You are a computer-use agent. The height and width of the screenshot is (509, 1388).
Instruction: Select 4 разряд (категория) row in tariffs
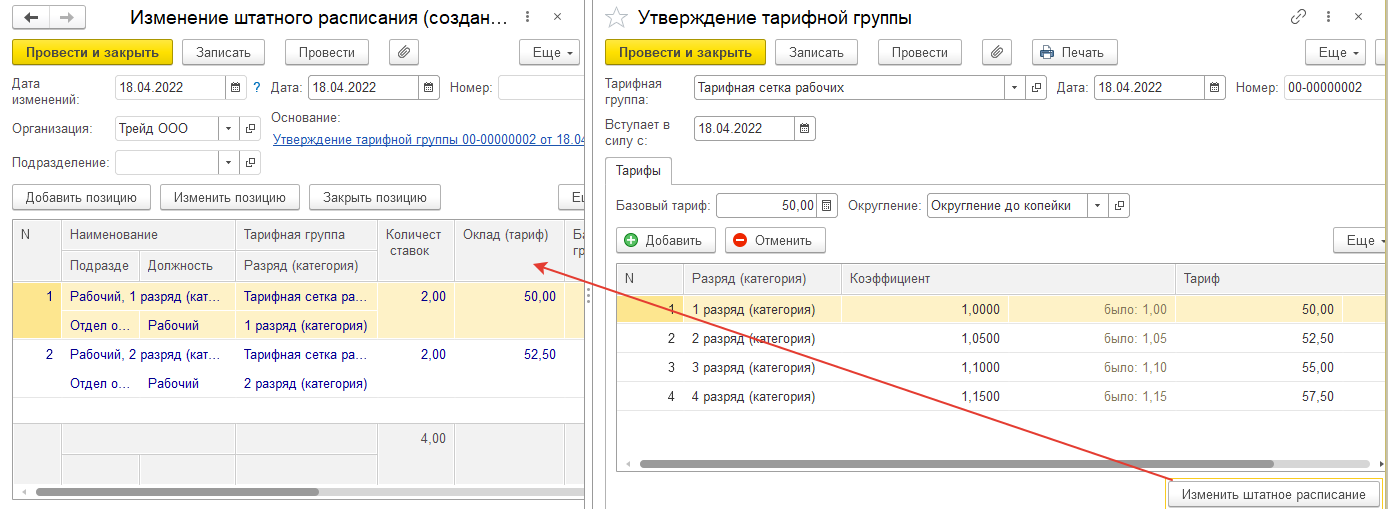pos(1001,396)
